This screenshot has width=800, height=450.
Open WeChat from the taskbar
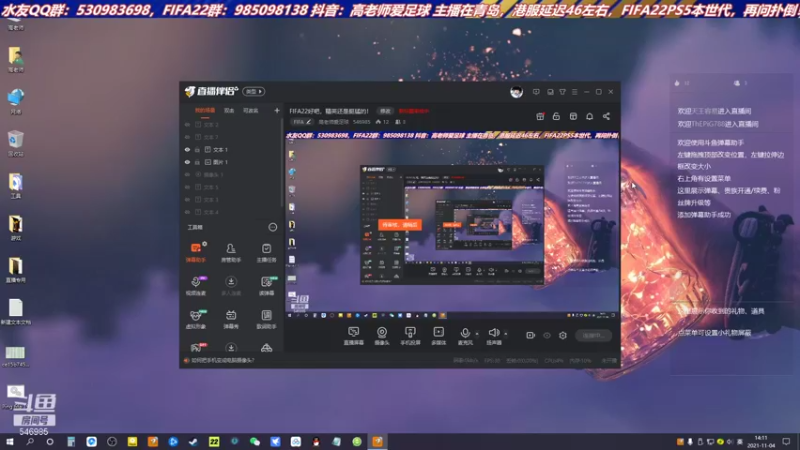coord(255,442)
